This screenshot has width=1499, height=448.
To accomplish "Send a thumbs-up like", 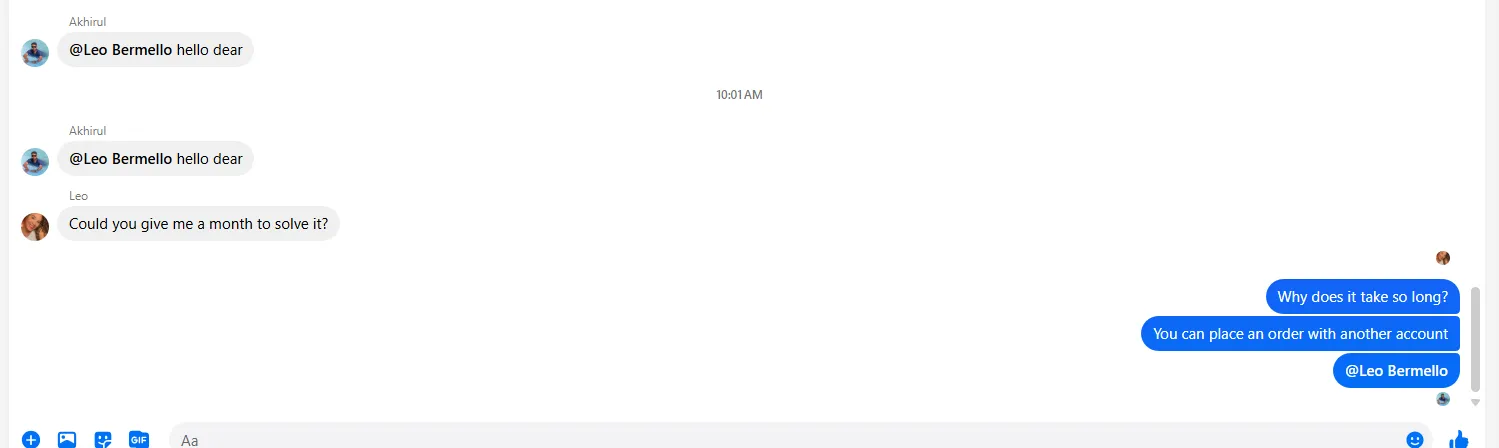I will coord(1459,439).
